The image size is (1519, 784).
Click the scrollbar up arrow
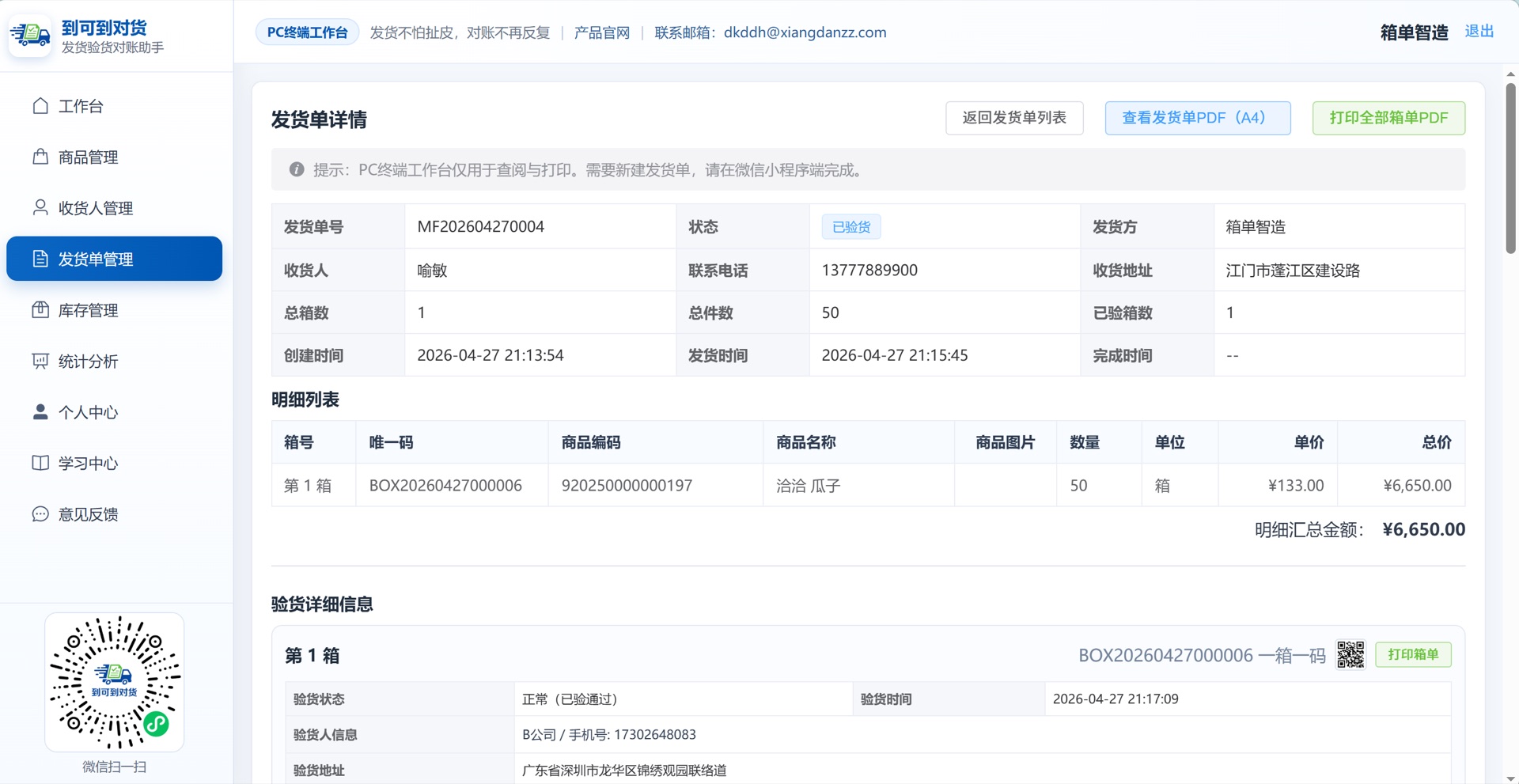[1510, 74]
